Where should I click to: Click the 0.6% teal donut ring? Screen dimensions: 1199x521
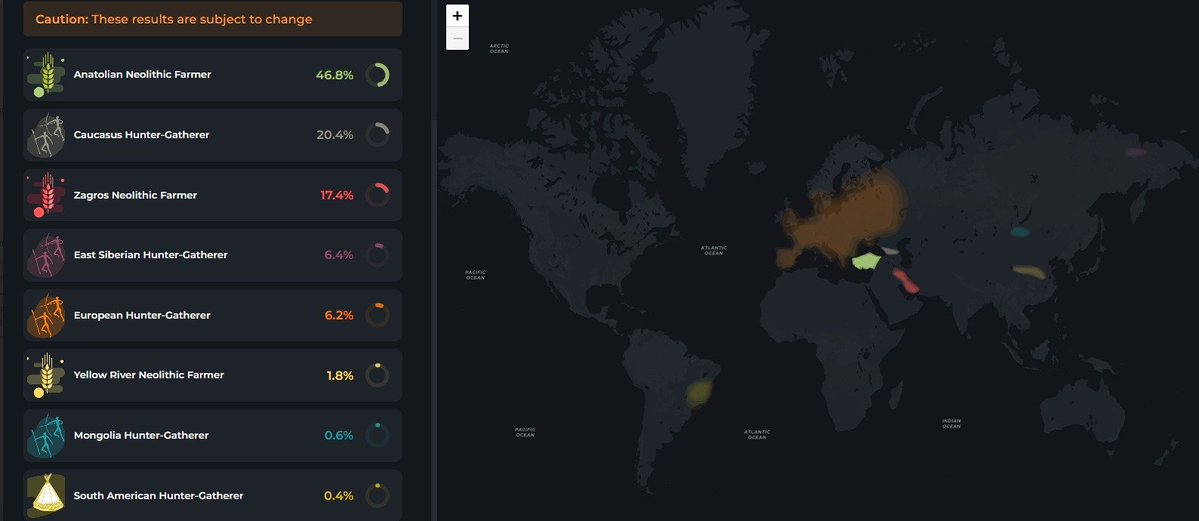pos(377,435)
